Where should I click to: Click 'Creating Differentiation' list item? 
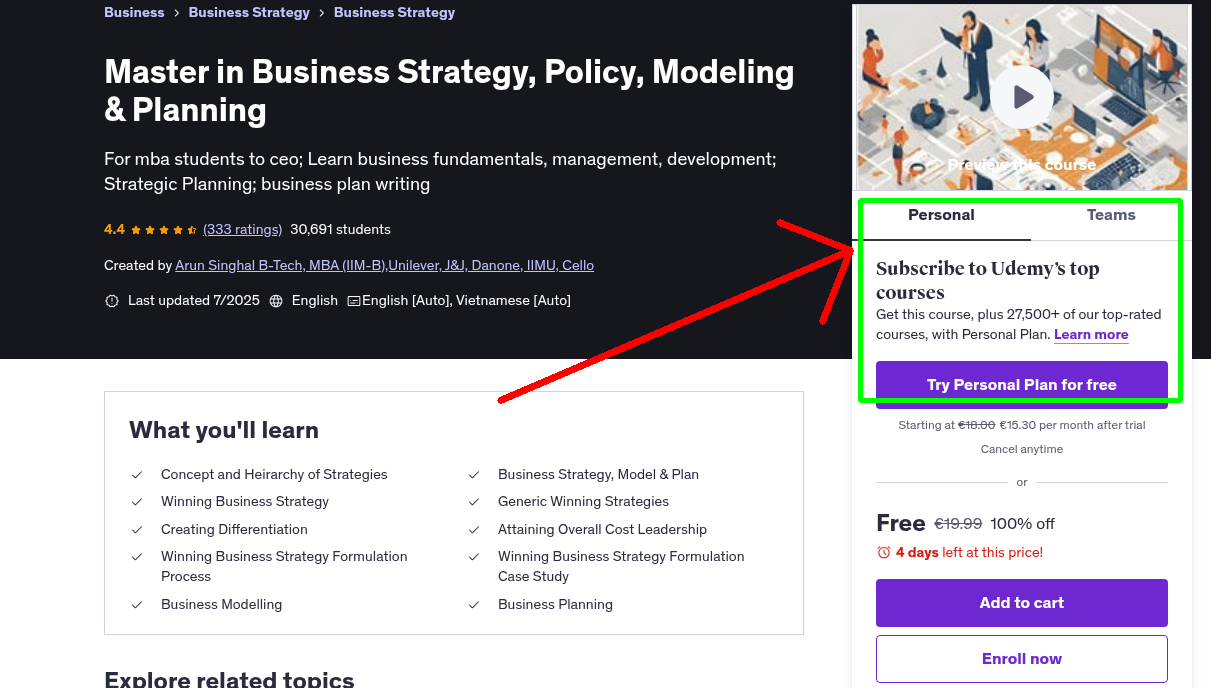(234, 529)
